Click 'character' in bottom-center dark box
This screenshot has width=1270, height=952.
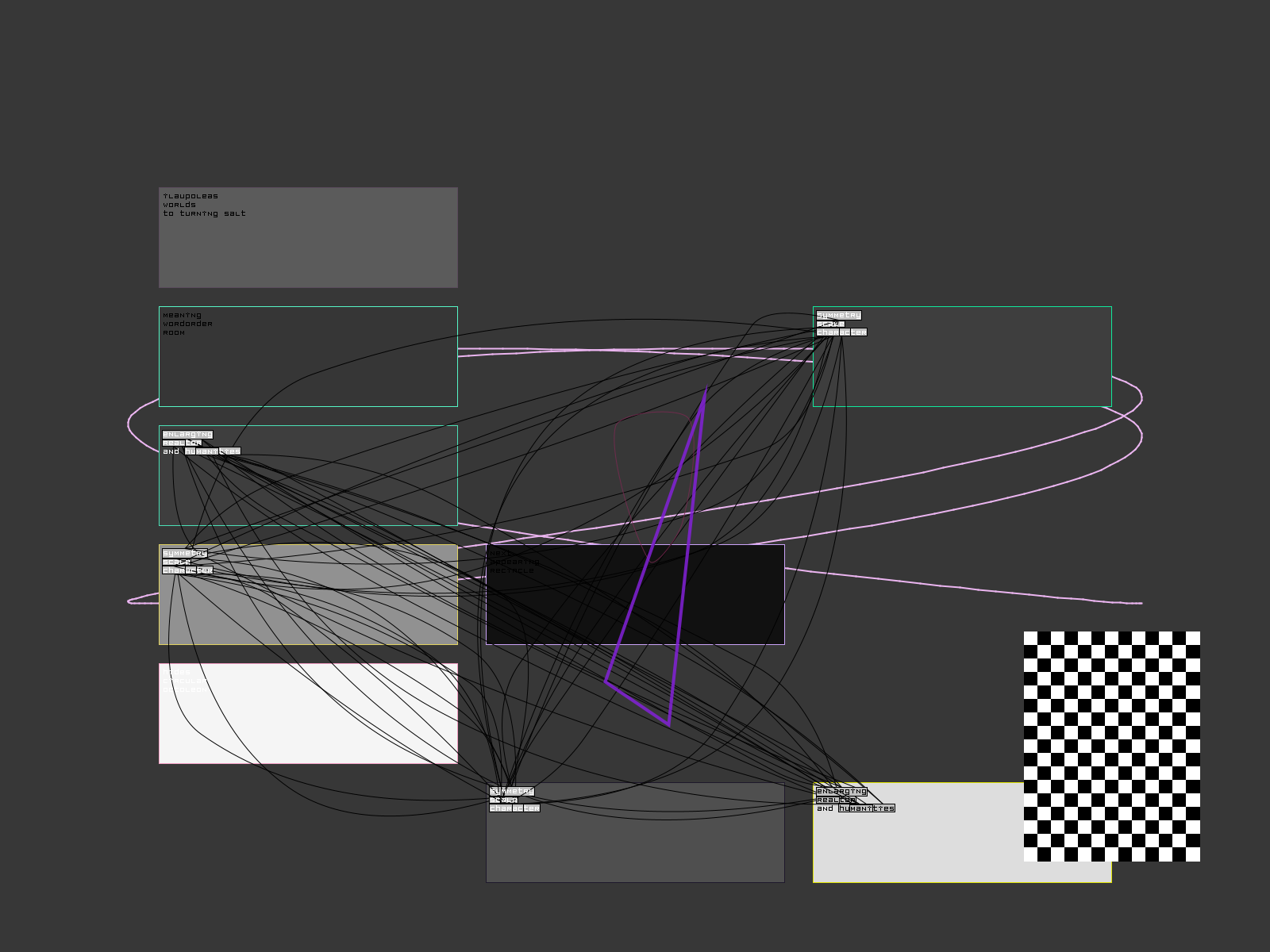coord(514,808)
